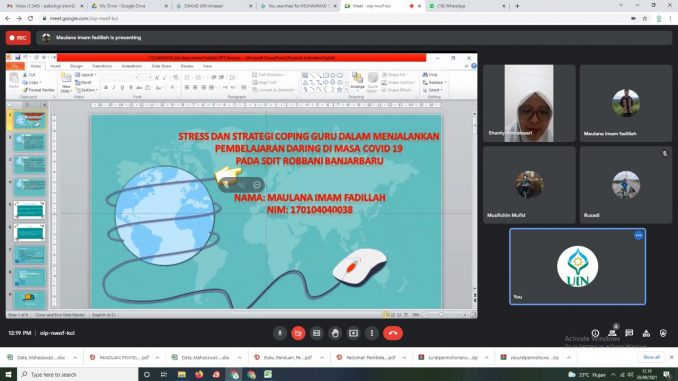Click the Windows Start button
The image size is (678, 381).
(x=8, y=375)
